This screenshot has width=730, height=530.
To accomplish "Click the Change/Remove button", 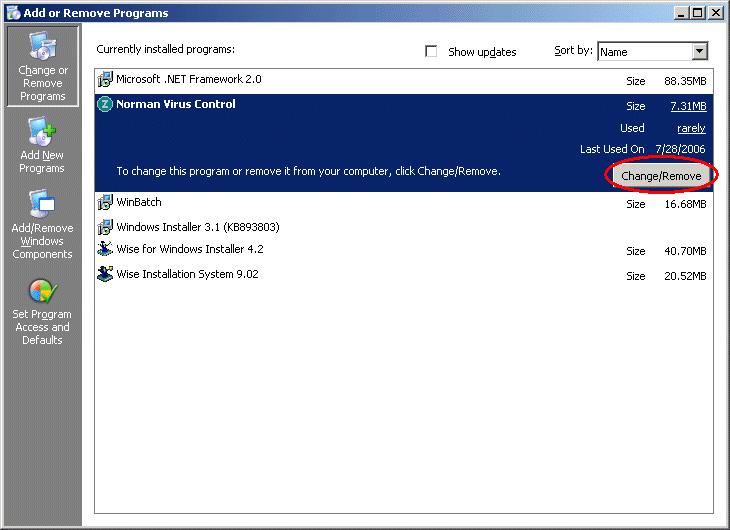I will coord(661,176).
